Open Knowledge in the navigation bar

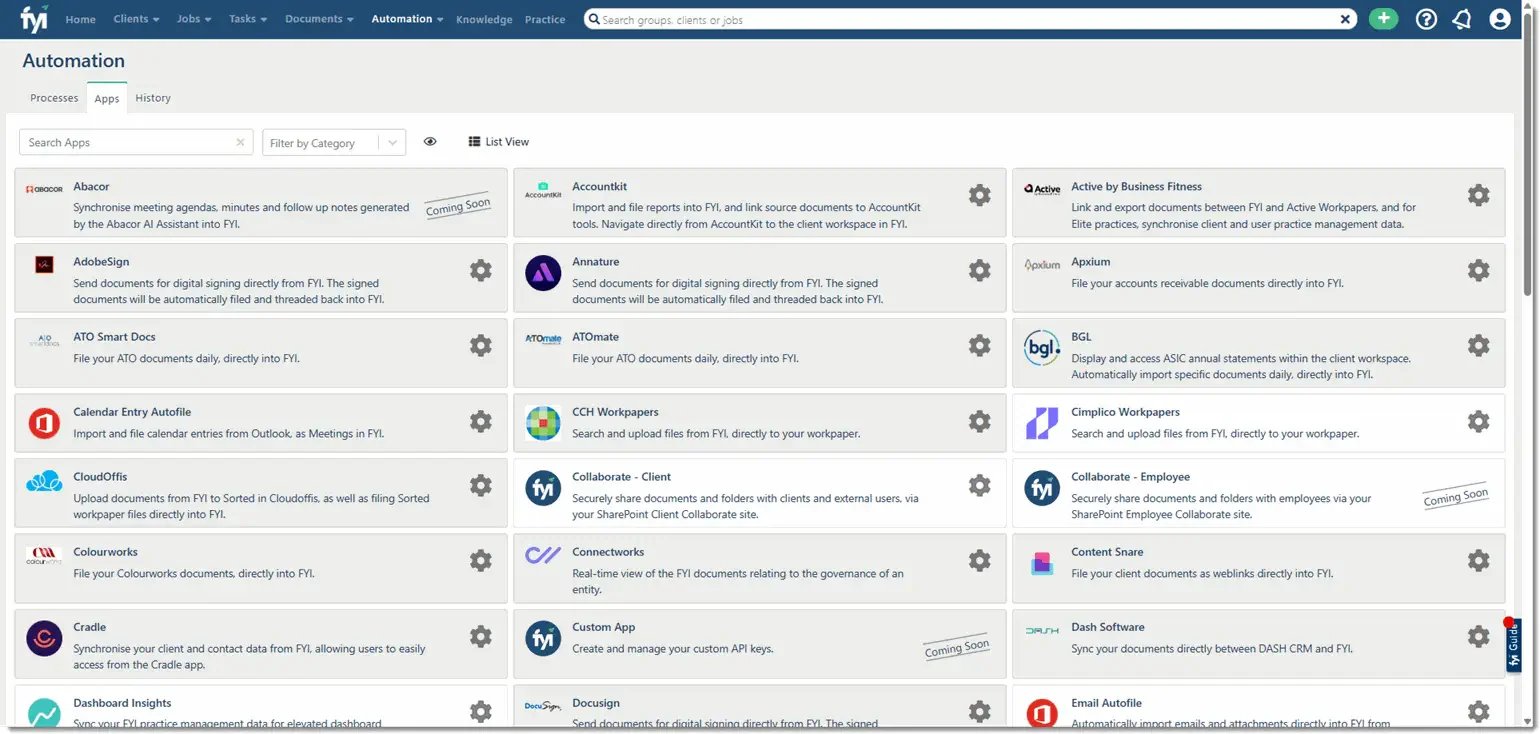coord(484,19)
